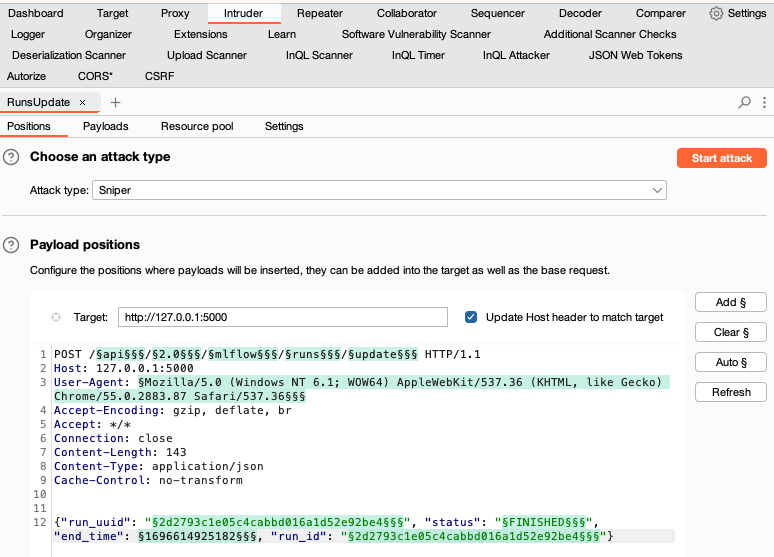Go to the InQL Timer tab
The width and height of the screenshot is (774, 557).
418,55
